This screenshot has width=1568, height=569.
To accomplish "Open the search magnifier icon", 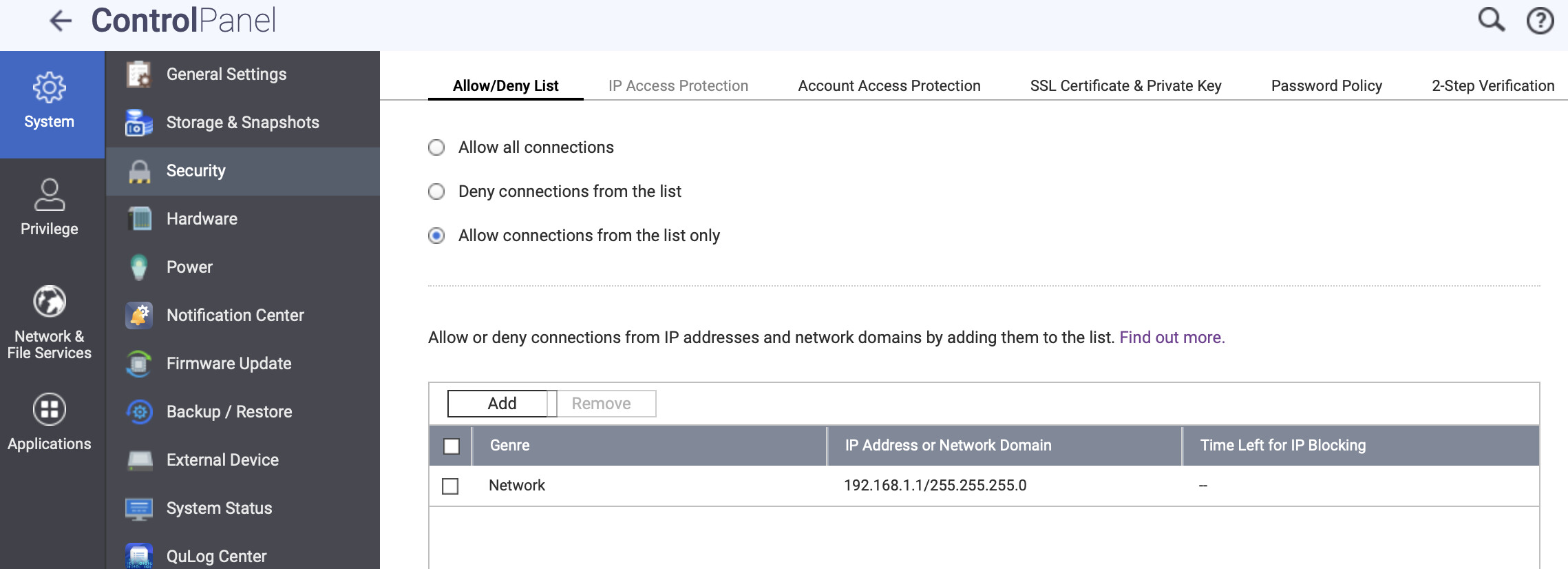I will [x=1491, y=20].
